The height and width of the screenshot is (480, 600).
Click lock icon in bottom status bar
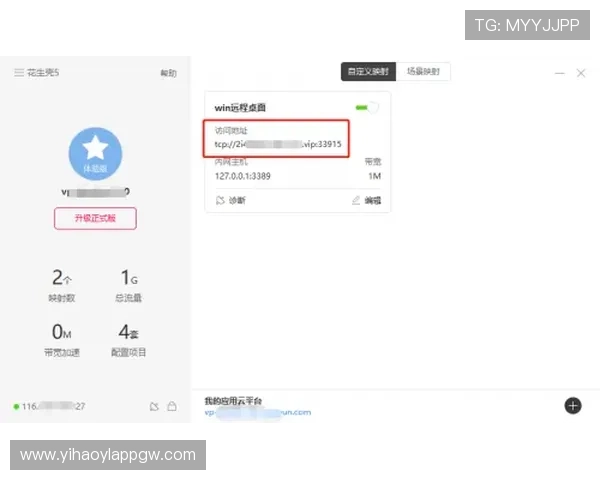point(172,406)
